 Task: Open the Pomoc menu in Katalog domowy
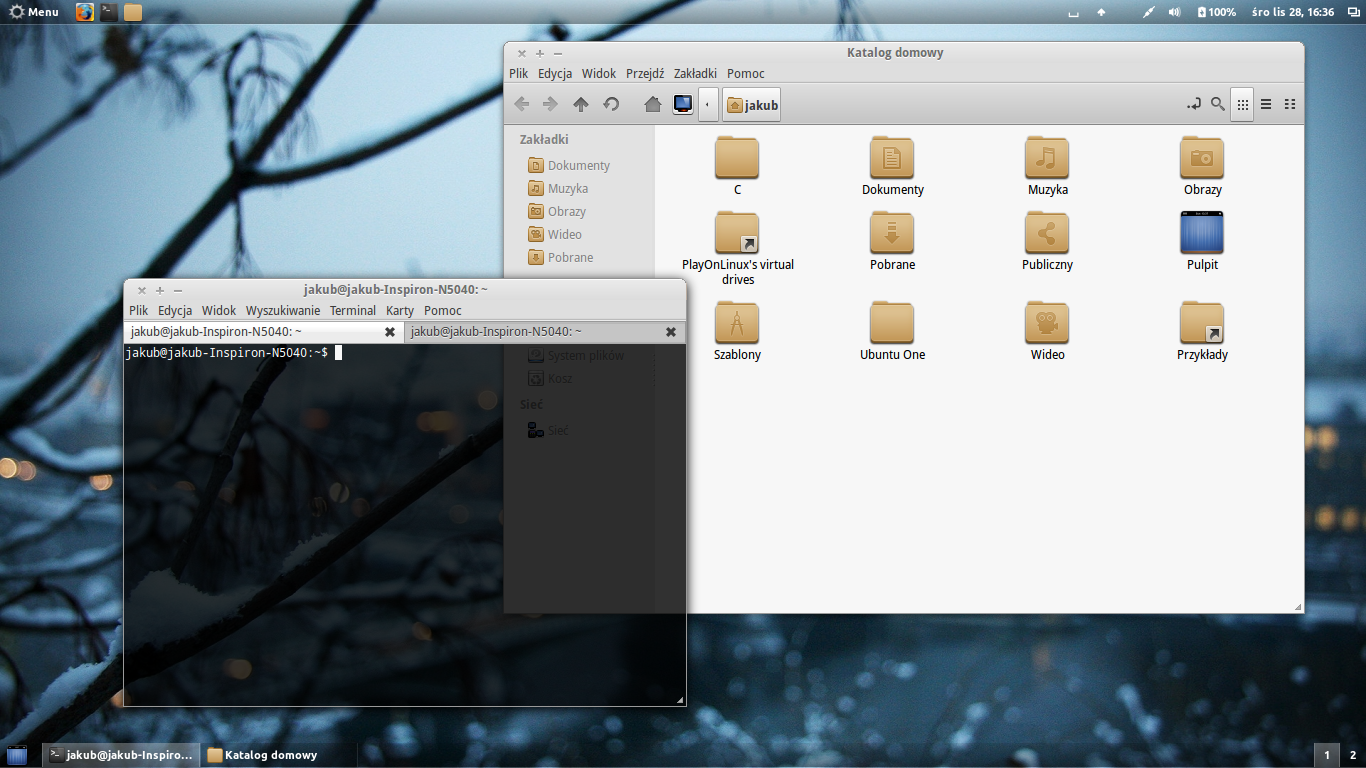tap(746, 73)
